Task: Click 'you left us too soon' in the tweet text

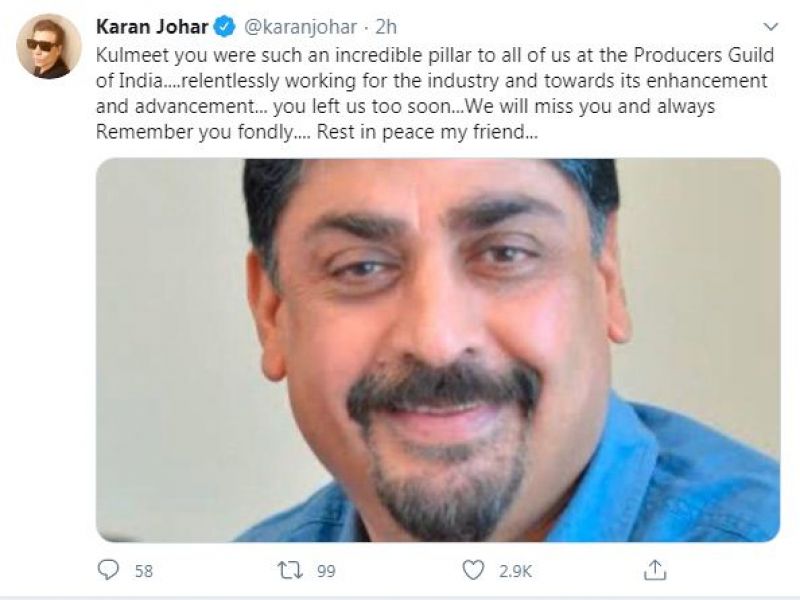Action: click(362, 106)
